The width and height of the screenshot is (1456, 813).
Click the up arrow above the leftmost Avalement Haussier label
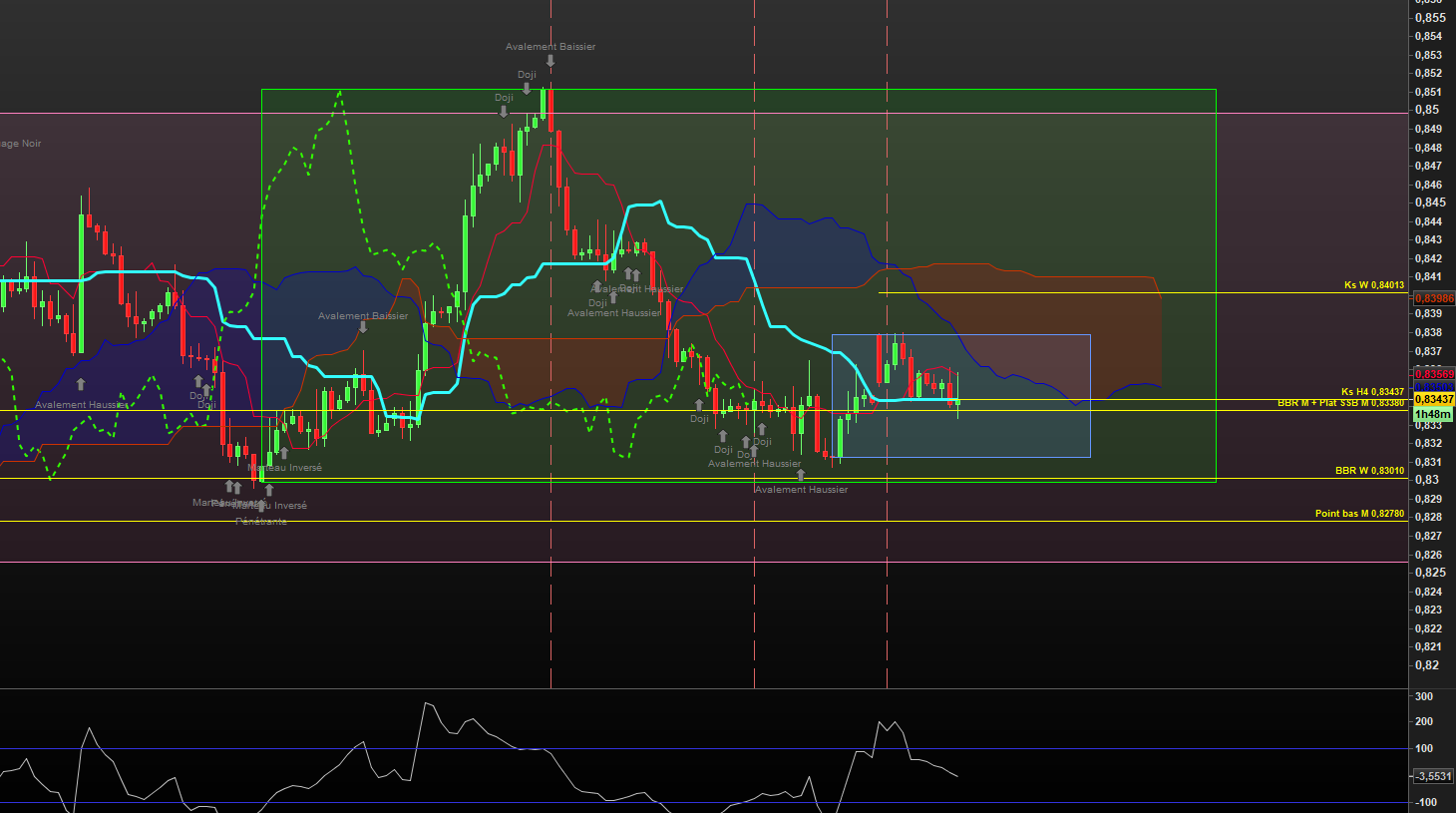click(81, 384)
